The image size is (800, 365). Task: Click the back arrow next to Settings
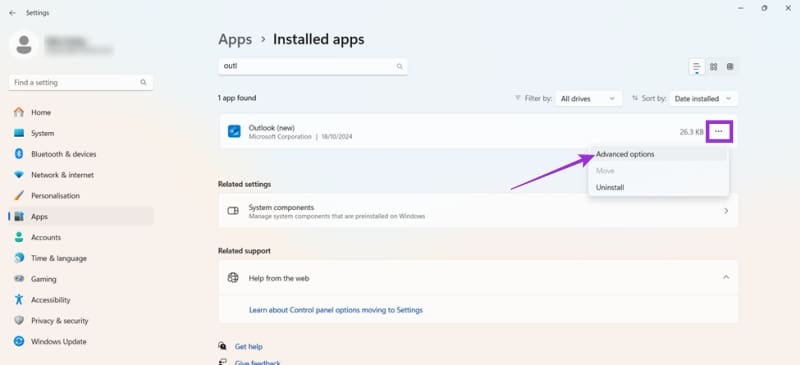12,13
